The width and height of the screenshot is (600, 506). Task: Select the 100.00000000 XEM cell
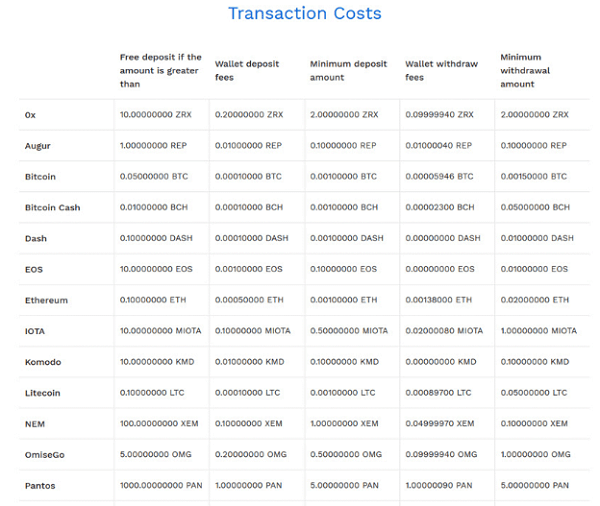(159, 424)
